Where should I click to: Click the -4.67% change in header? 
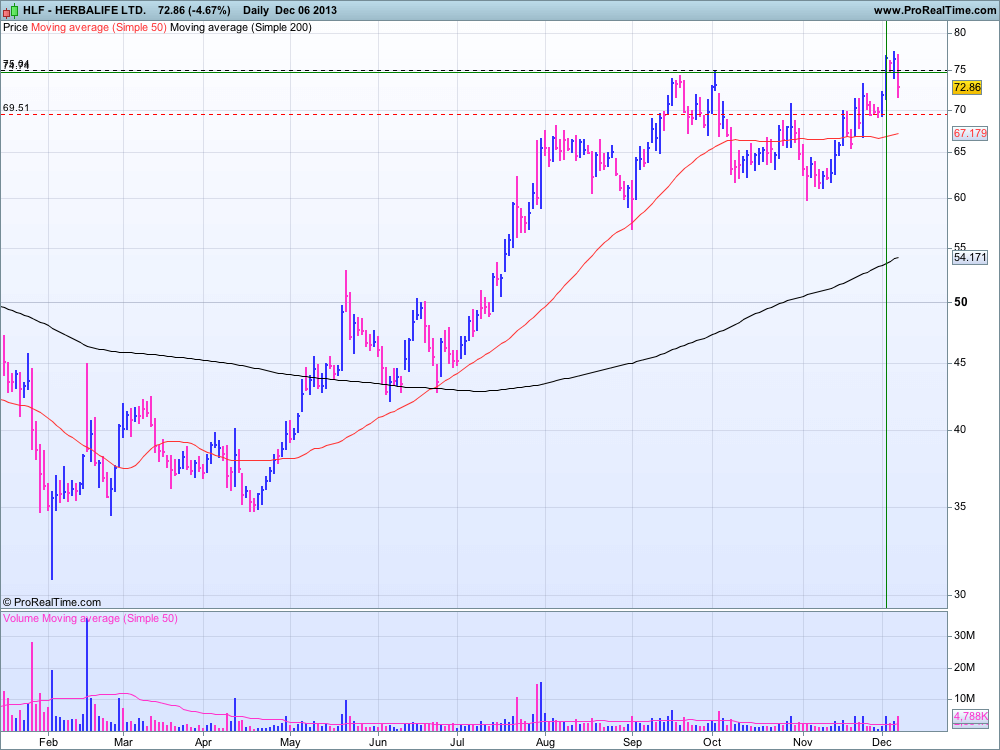pos(209,10)
